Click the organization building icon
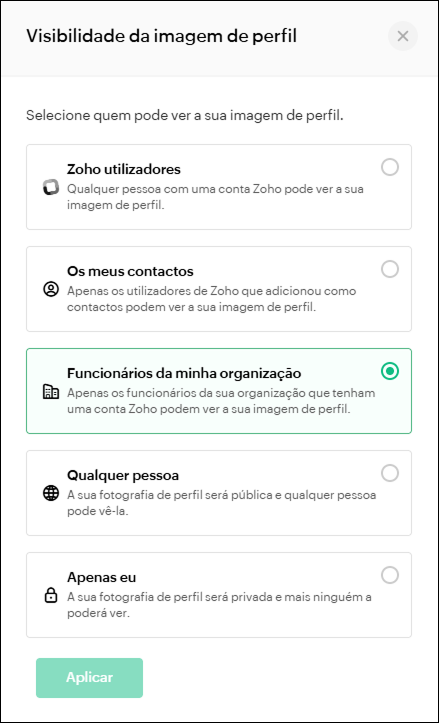 coord(51,392)
